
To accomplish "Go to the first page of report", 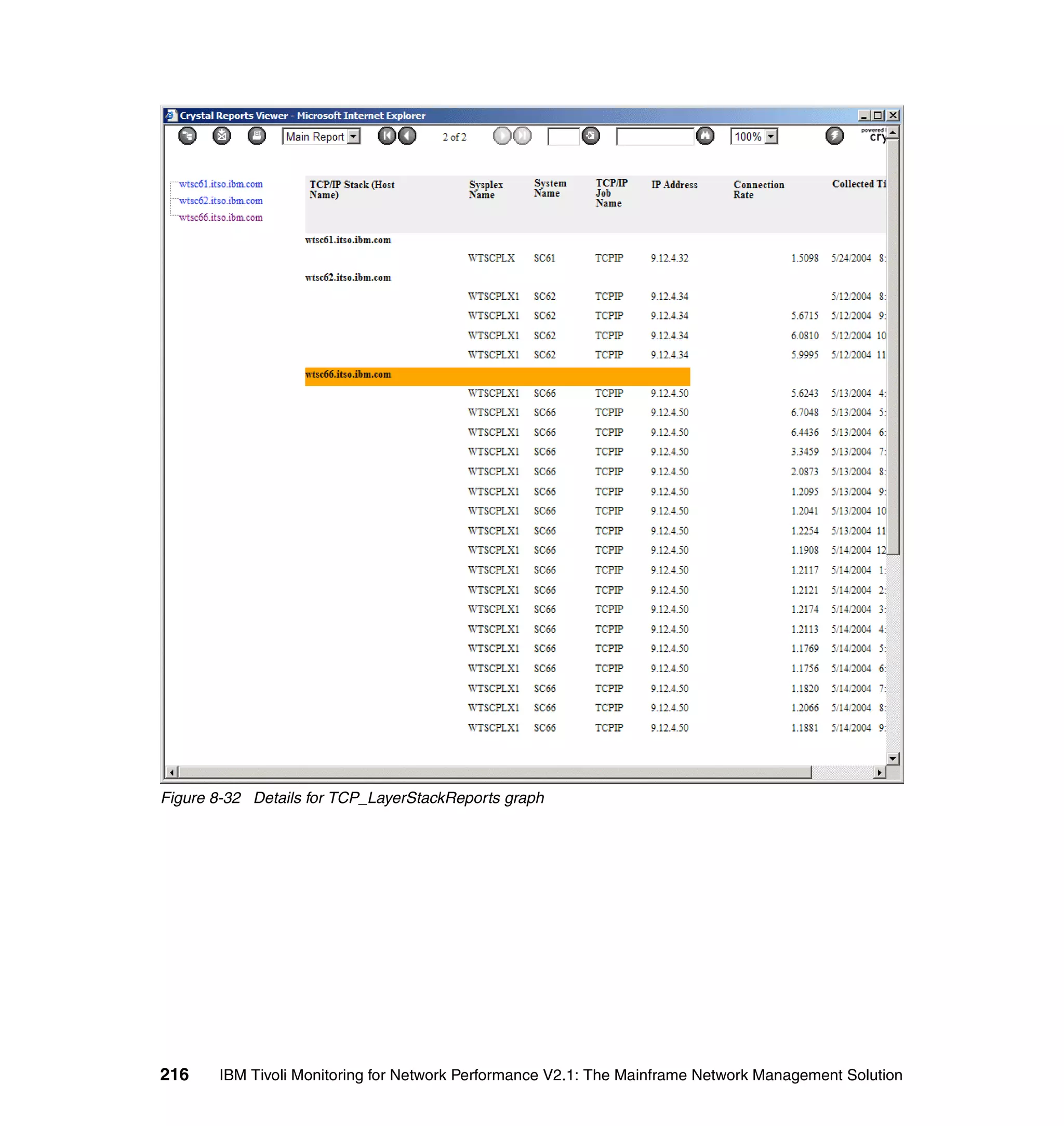I will point(387,136).
